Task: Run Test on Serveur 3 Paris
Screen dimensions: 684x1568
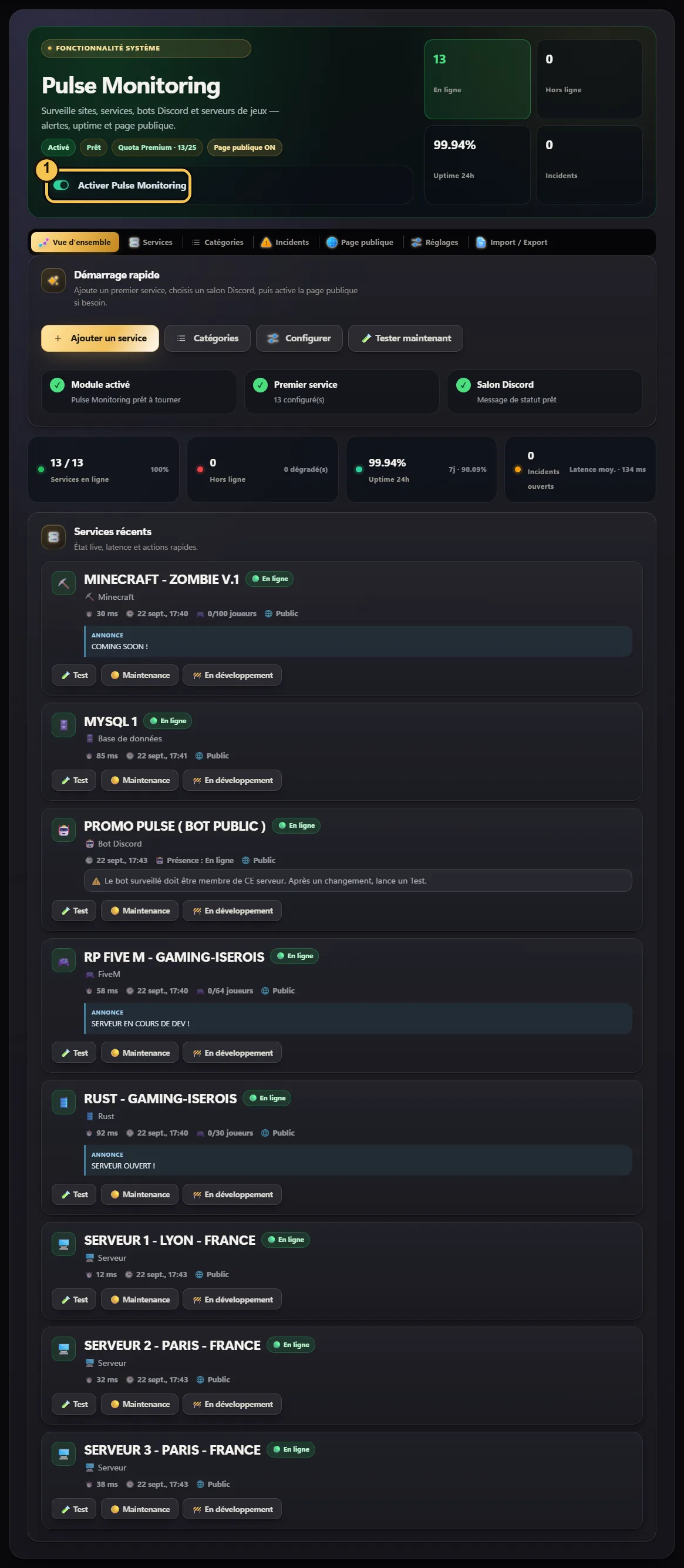Action: (x=74, y=1509)
